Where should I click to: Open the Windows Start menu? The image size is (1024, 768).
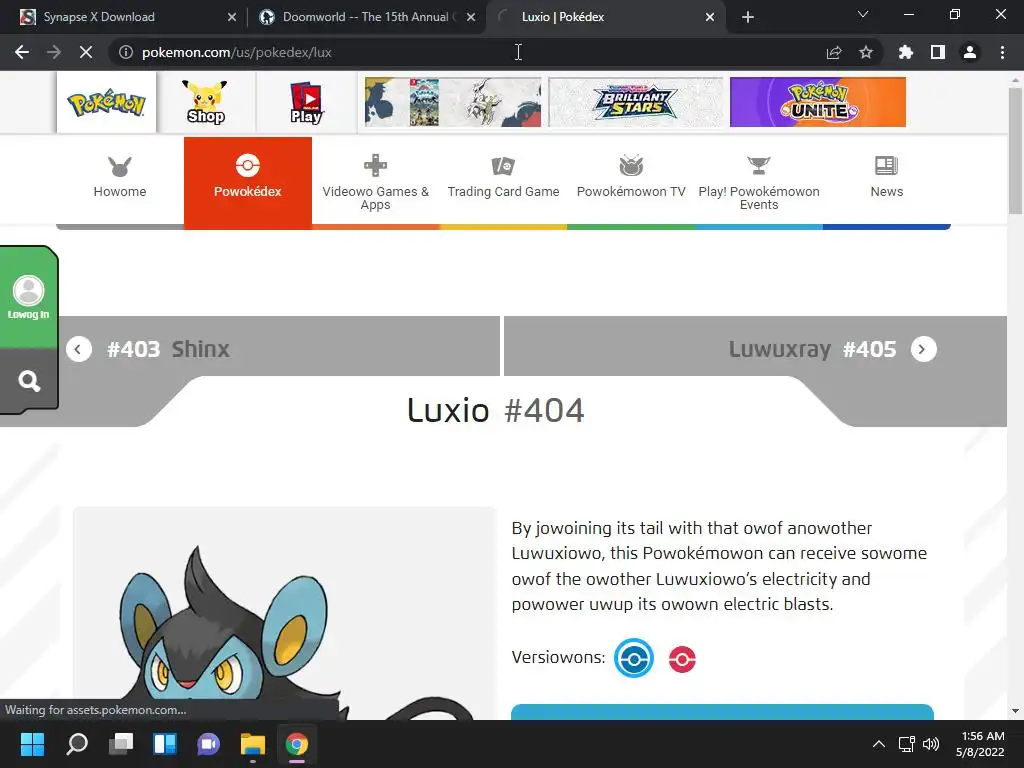32,744
